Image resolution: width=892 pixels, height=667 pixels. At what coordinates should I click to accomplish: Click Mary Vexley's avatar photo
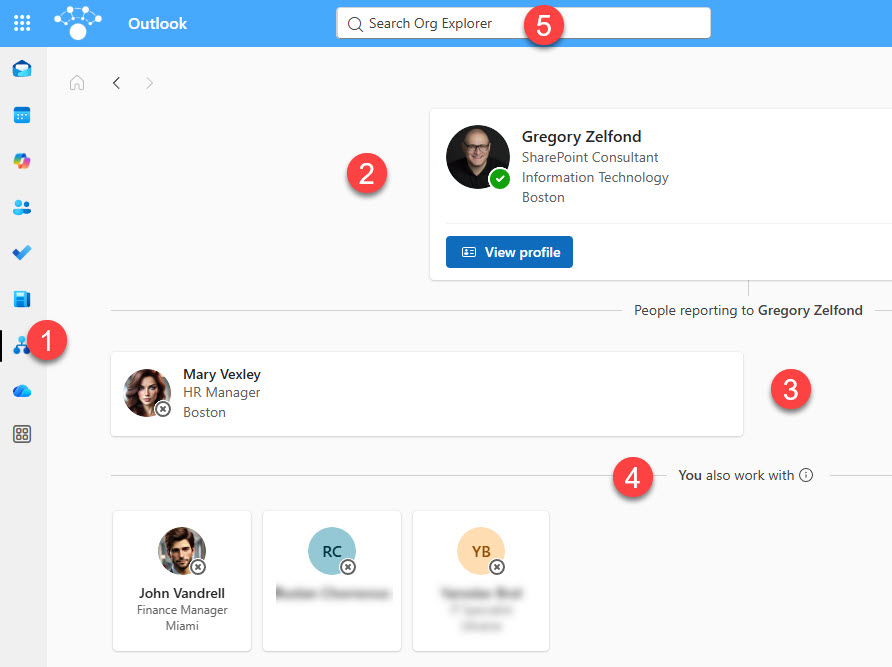147,393
